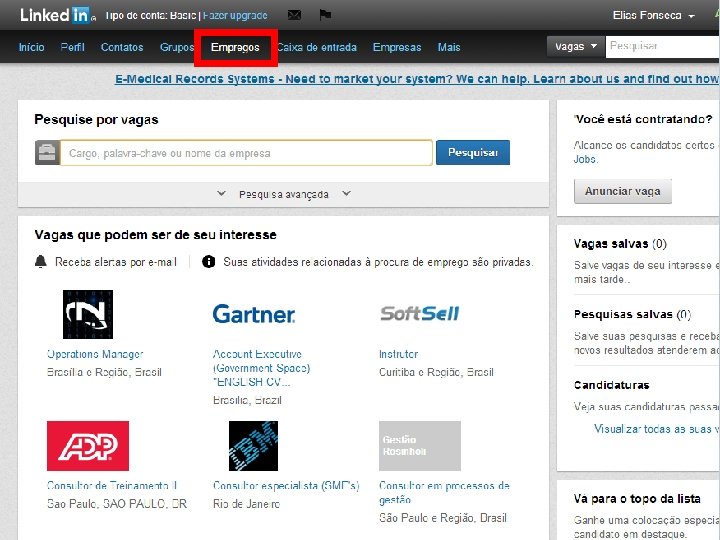The image size is (720, 540).
Task: Open the Account Executive Government Space job
Action: pos(261,368)
